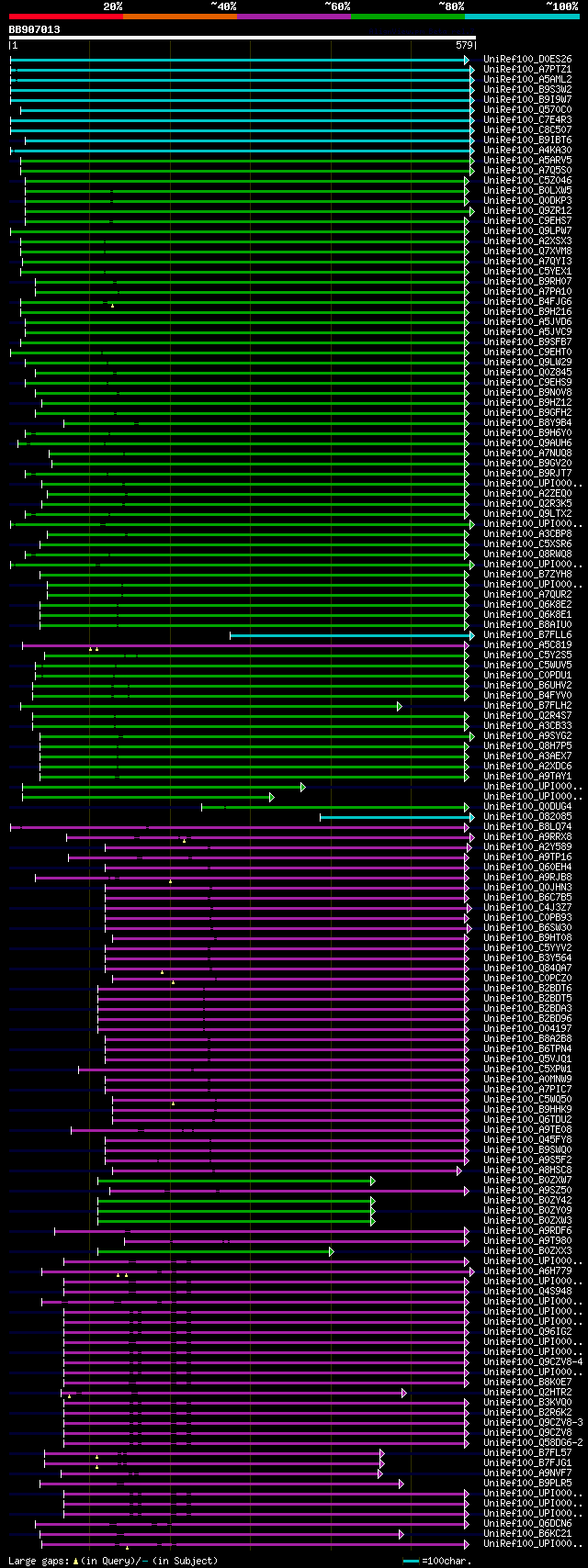The width and height of the screenshot is (588, 1568).
Task: Open hit UniRef100_A2XSX3
Action: (527, 241)
